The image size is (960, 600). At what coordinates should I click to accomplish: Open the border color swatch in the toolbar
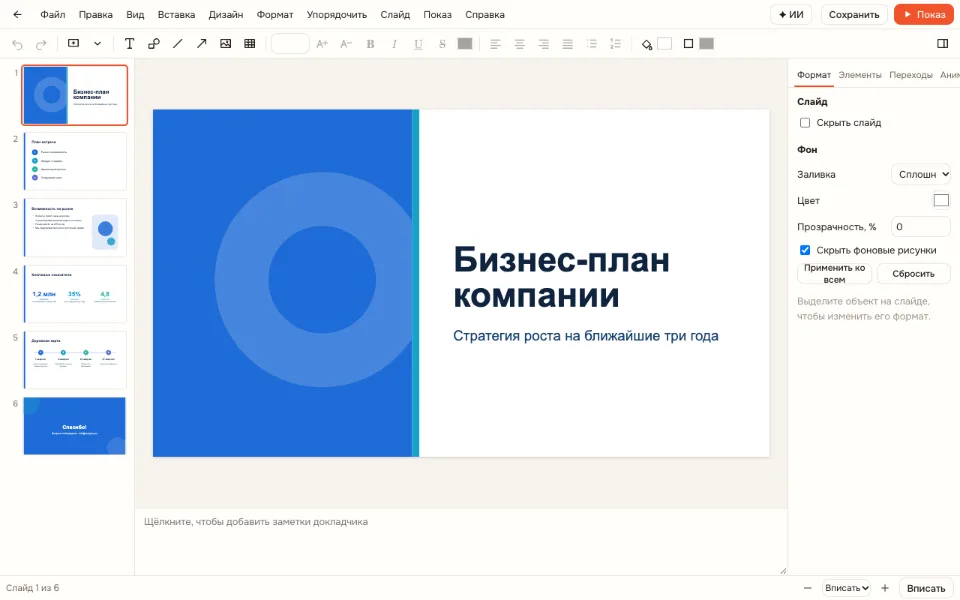point(707,43)
